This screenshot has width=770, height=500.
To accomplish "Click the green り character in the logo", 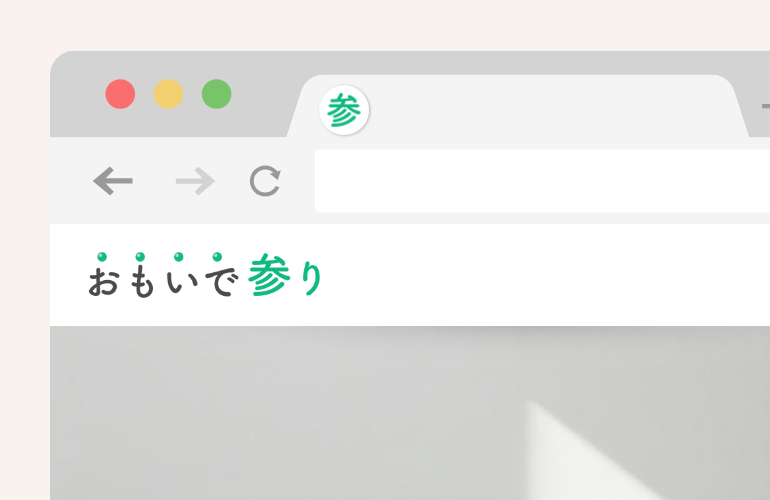I will 312,278.
